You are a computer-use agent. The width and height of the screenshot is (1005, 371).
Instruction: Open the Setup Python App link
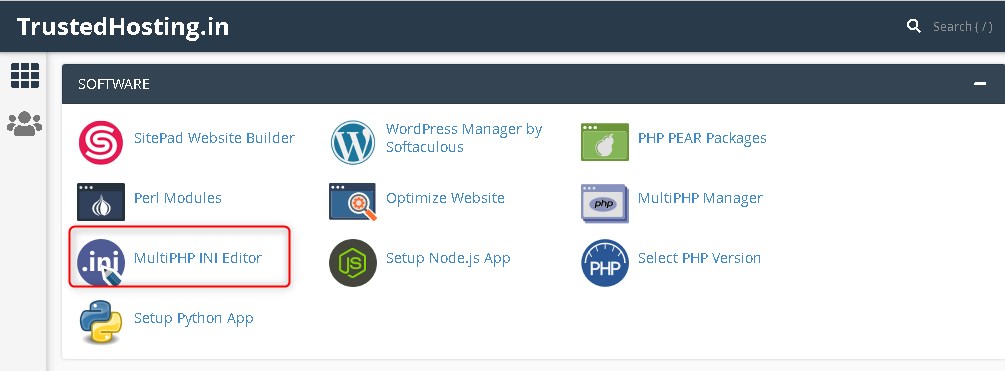(x=194, y=318)
